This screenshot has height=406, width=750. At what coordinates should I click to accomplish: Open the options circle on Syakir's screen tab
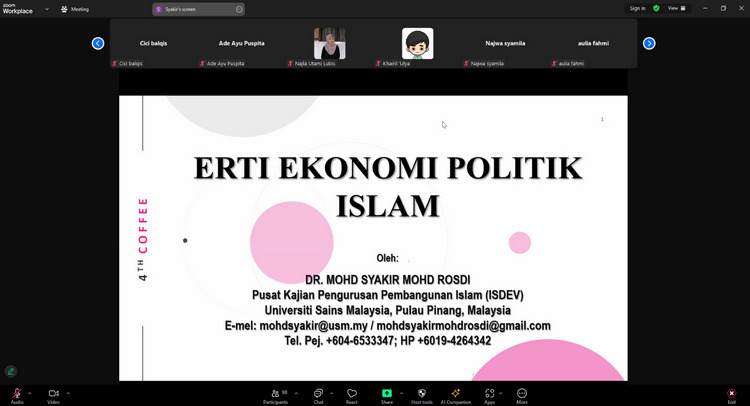click(x=239, y=9)
